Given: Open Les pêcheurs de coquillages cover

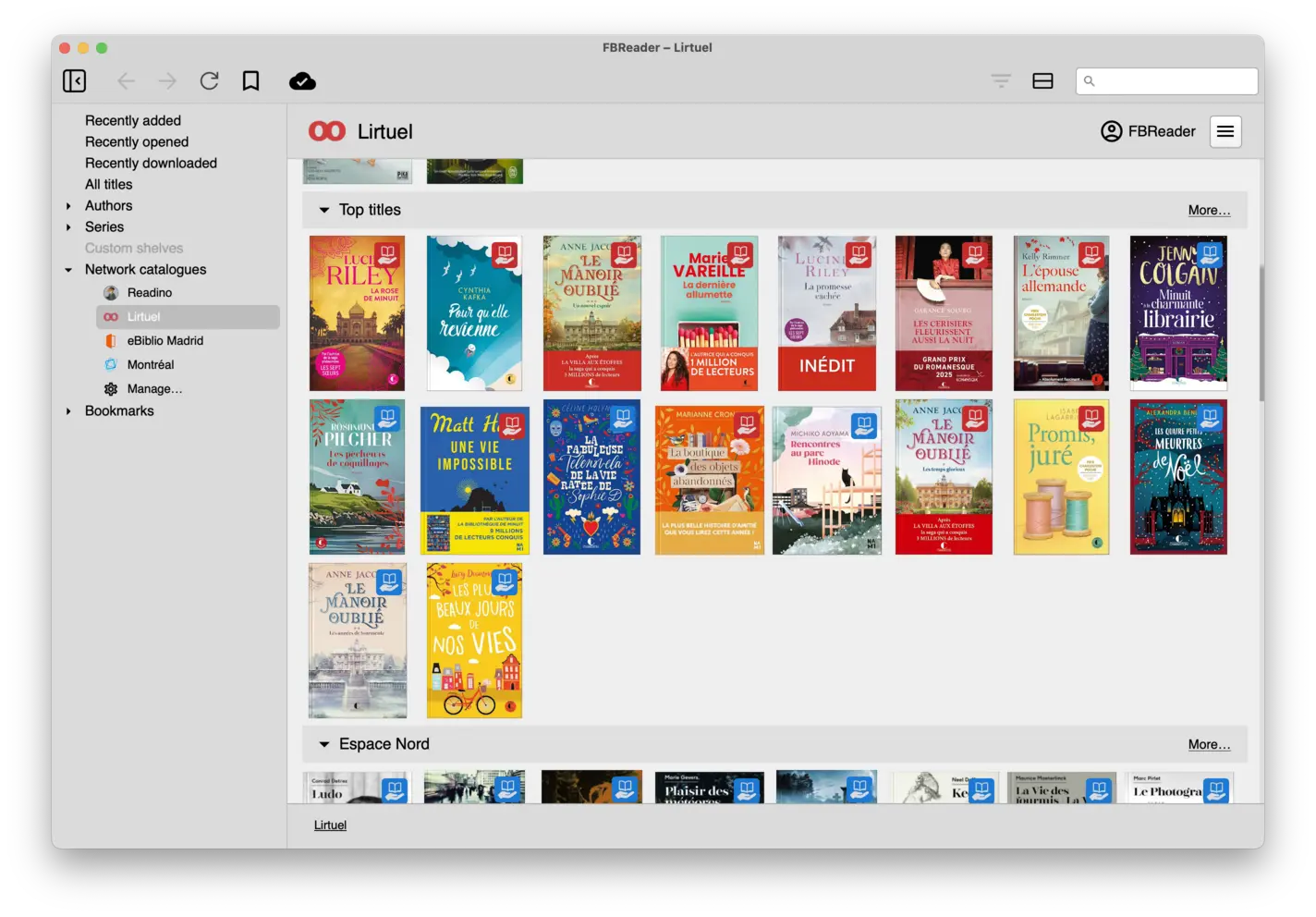Looking at the screenshot, I should click(357, 477).
